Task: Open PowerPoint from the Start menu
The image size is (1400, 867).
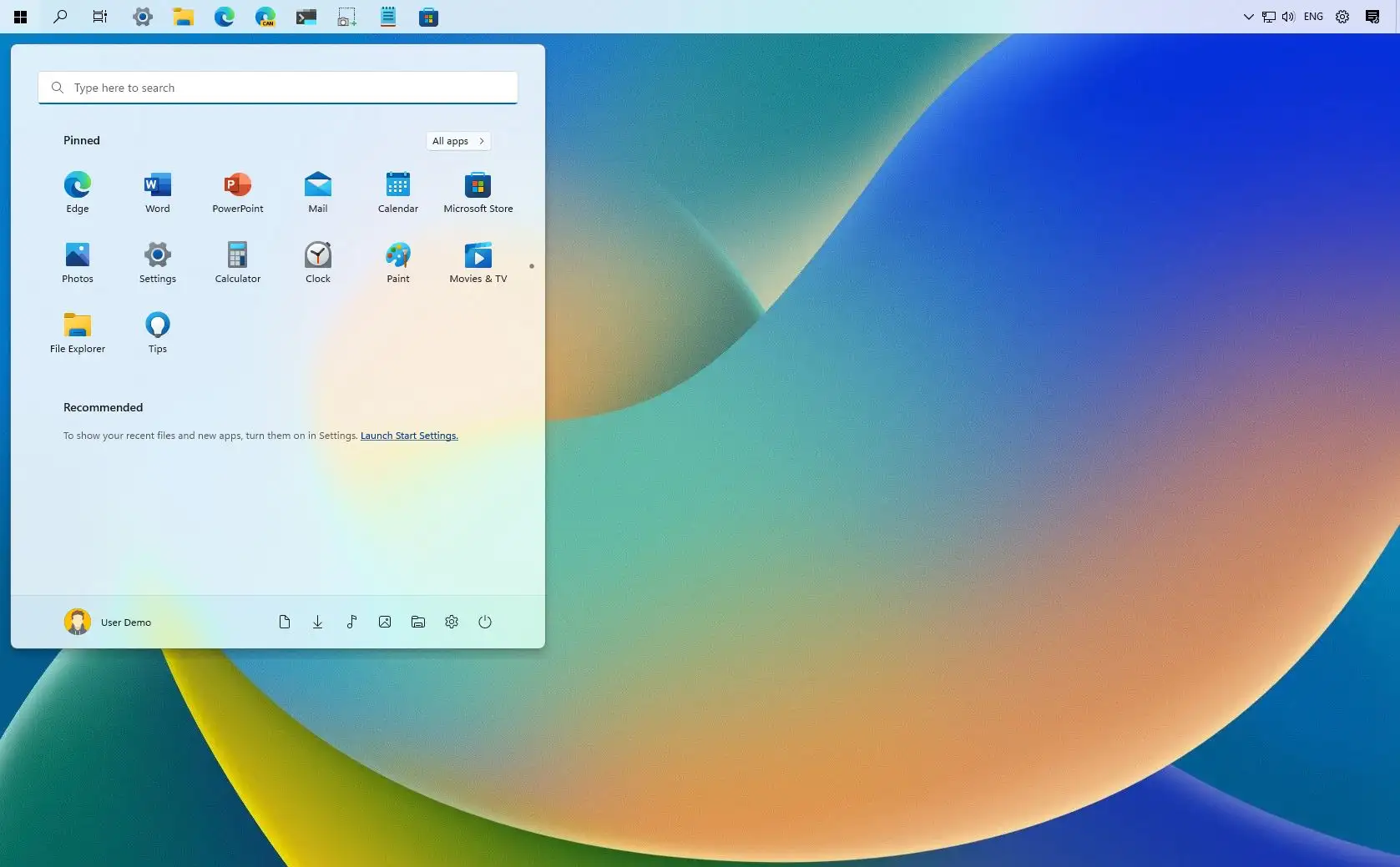Action: point(238,192)
